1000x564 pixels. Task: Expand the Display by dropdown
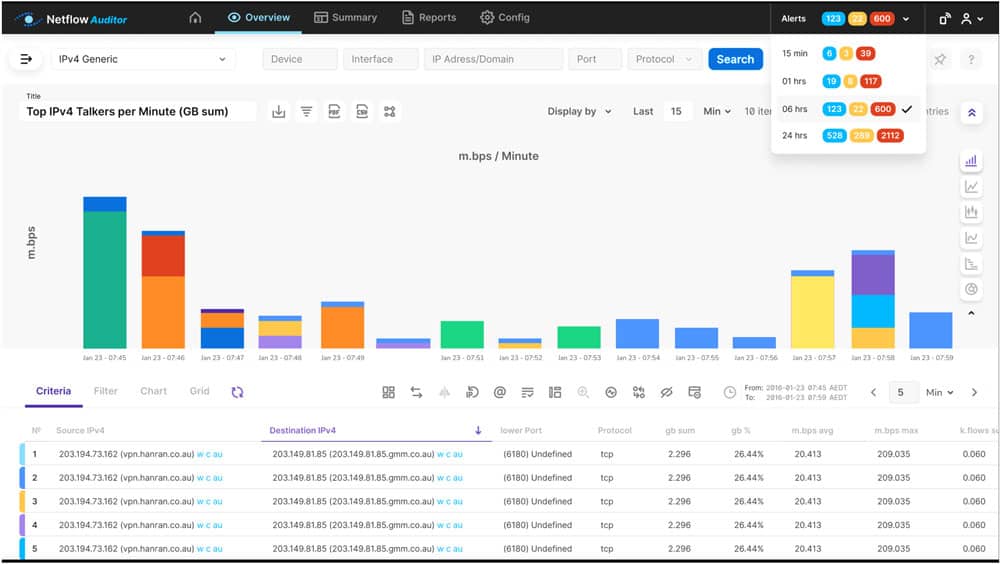pyautogui.click(x=580, y=112)
